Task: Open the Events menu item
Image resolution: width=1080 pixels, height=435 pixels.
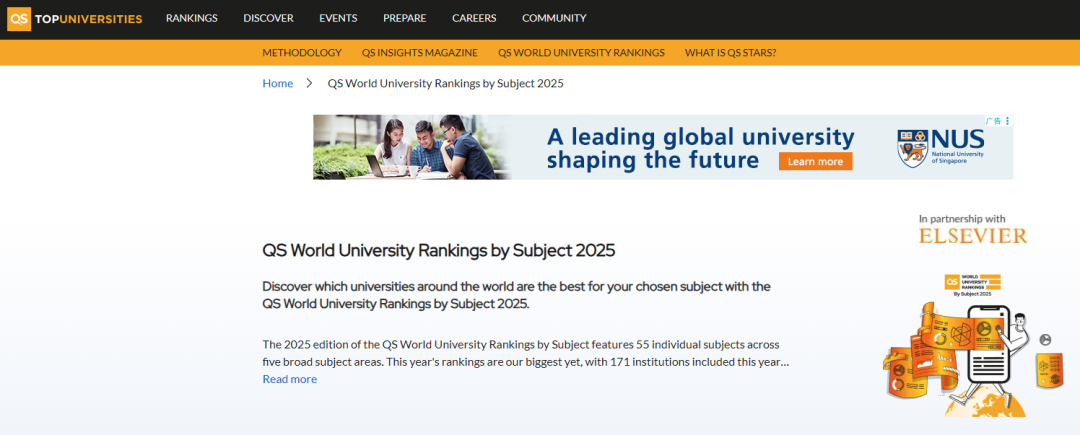Action: coord(338,18)
